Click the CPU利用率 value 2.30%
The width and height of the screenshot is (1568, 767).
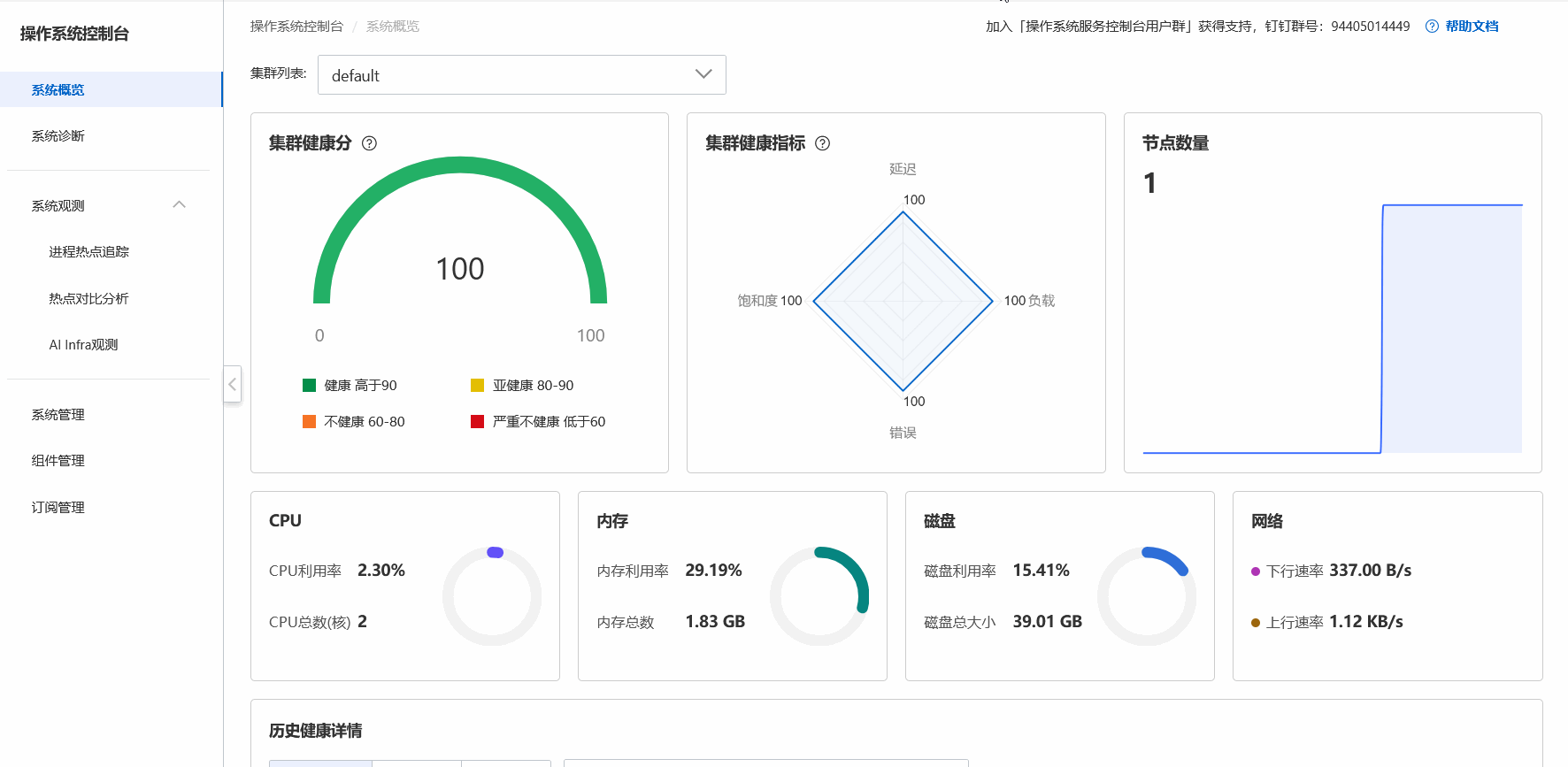(x=381, y=571)
